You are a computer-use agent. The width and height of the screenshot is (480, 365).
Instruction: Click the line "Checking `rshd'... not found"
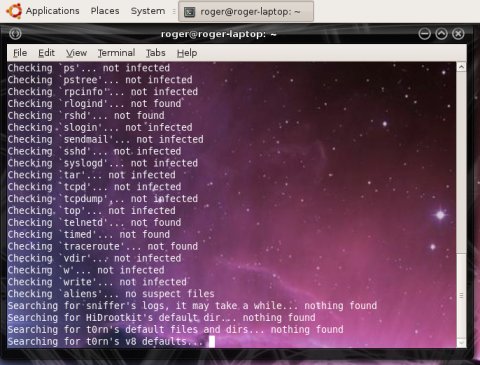click(x=86, y=116)
